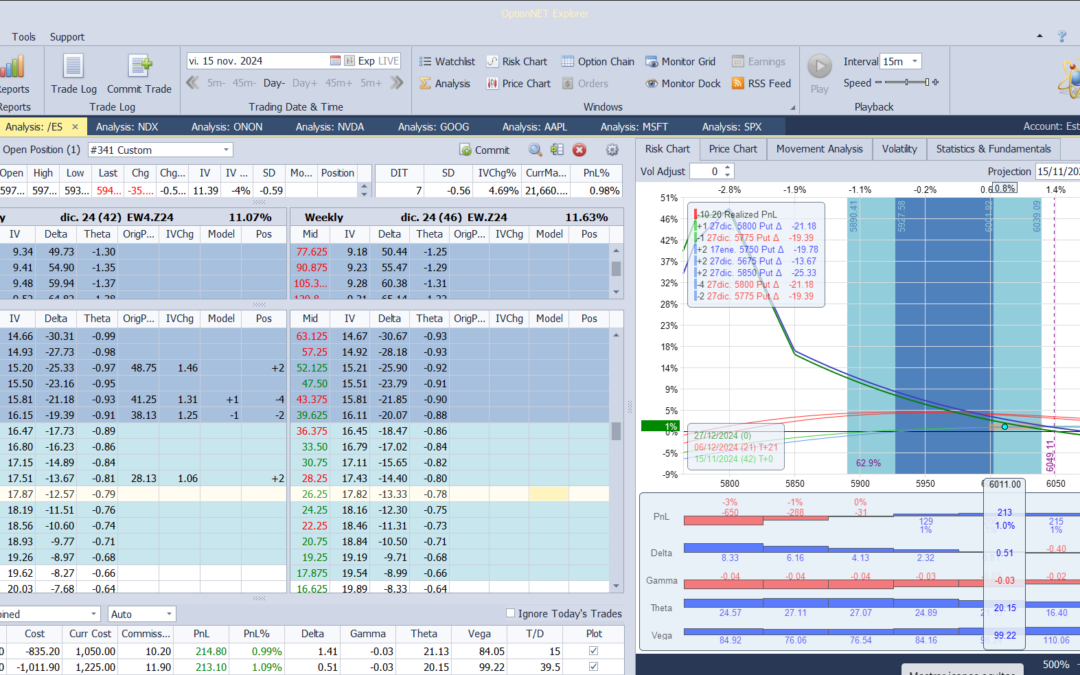The width and height of the screenshot is (1080, 675).
Task: Open the Auto dropdown
Action: tap(169, 613)
